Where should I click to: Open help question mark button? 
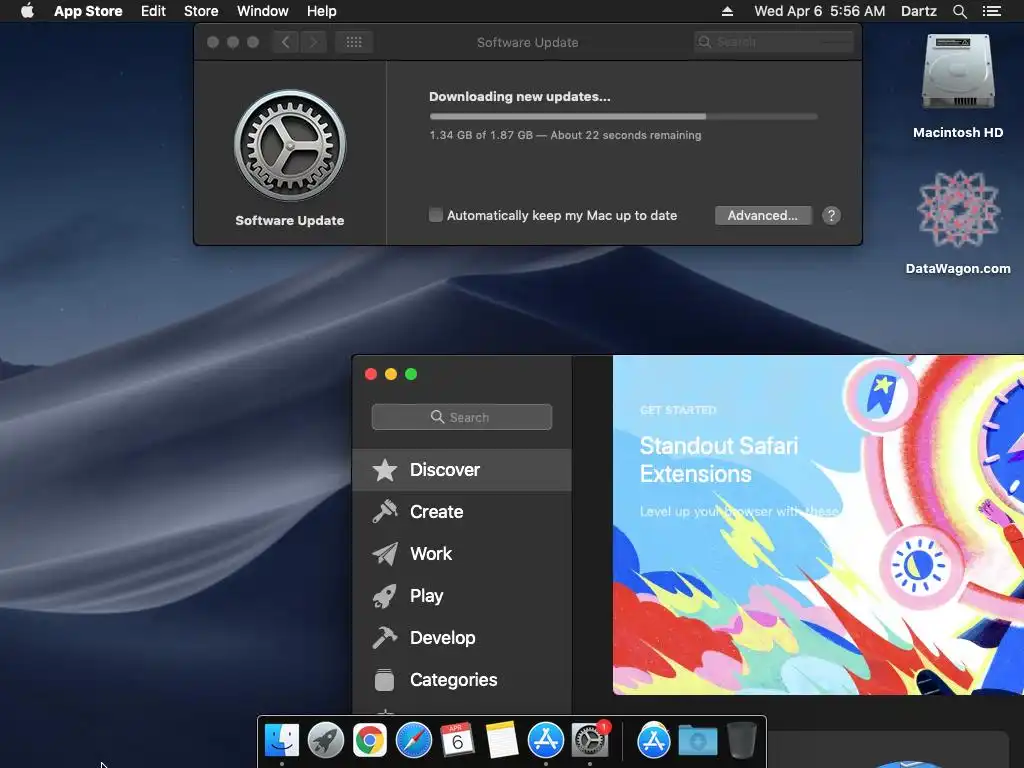tap(831, 216)
